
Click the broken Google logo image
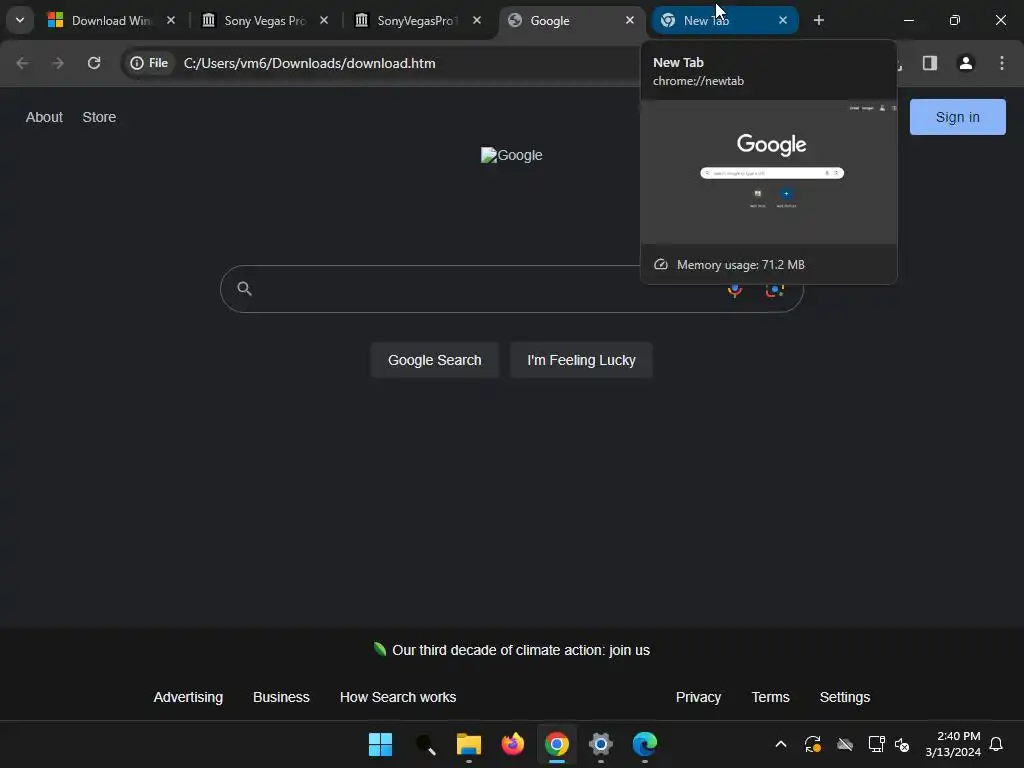click(511, 155)
